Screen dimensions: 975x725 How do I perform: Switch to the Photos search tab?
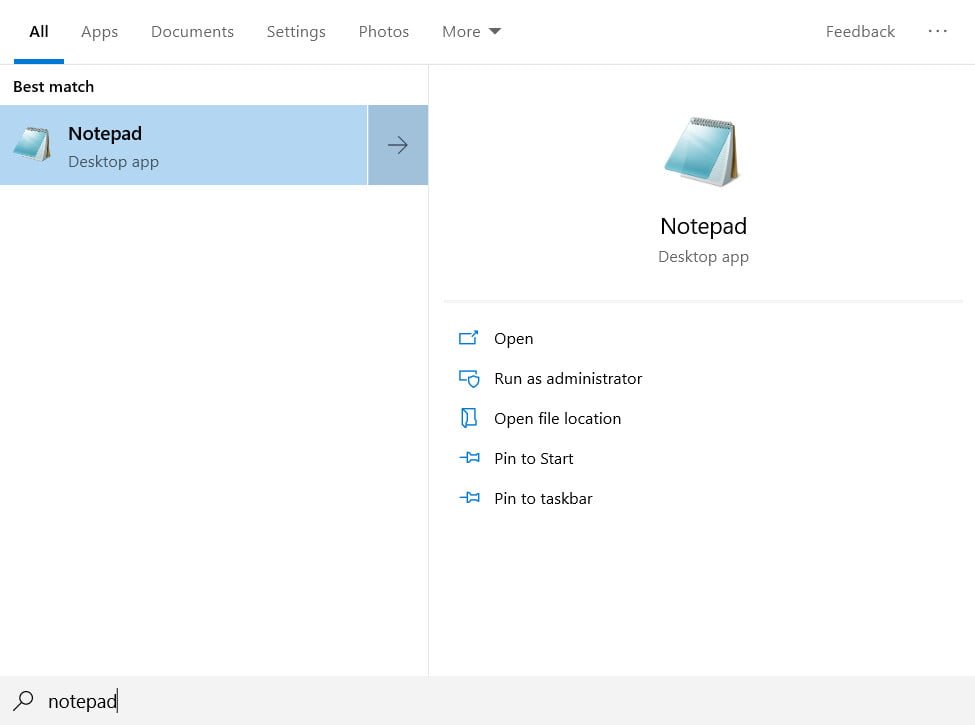tap(384, 32)
